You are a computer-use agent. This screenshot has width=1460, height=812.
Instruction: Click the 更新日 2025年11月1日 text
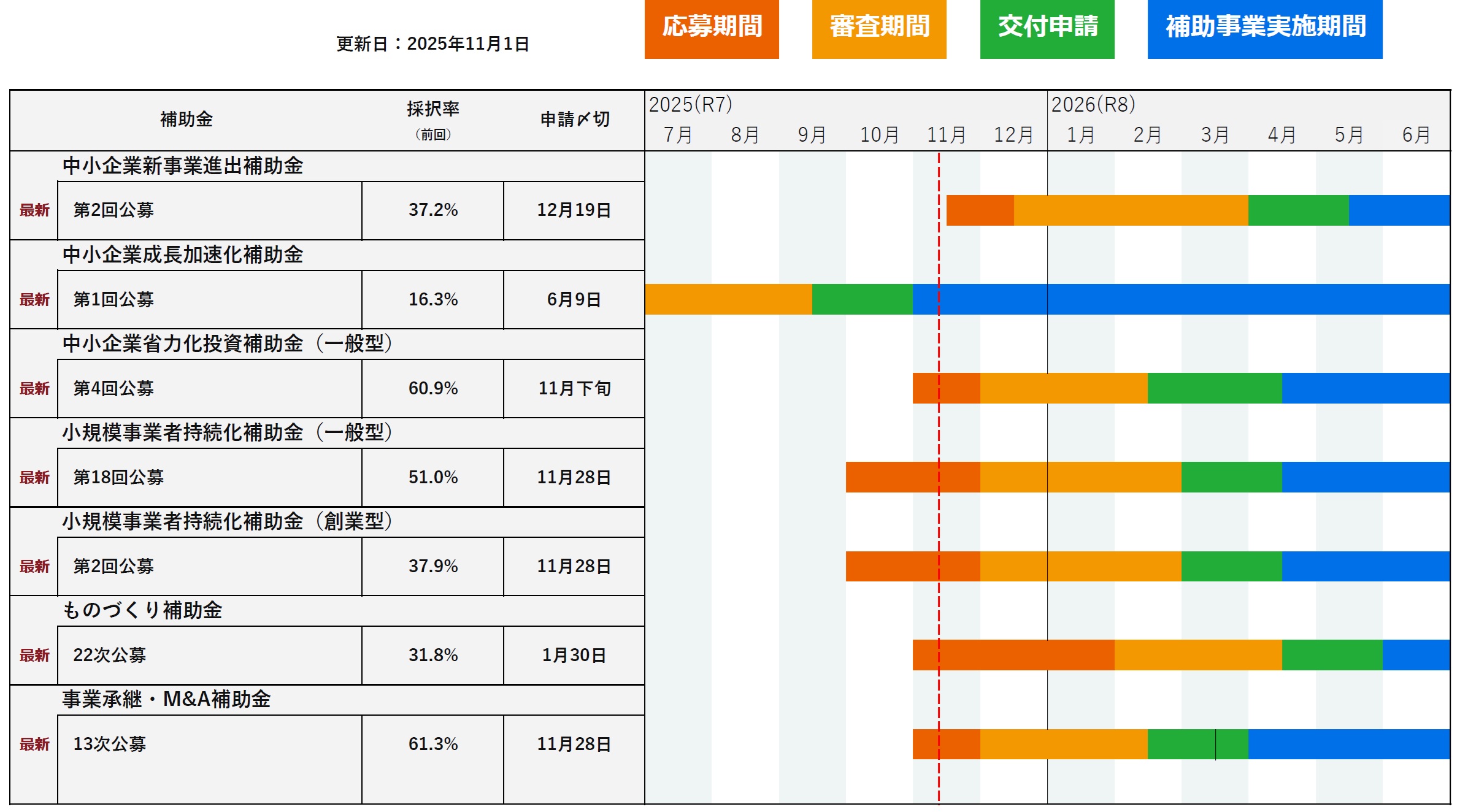point(432,44)
